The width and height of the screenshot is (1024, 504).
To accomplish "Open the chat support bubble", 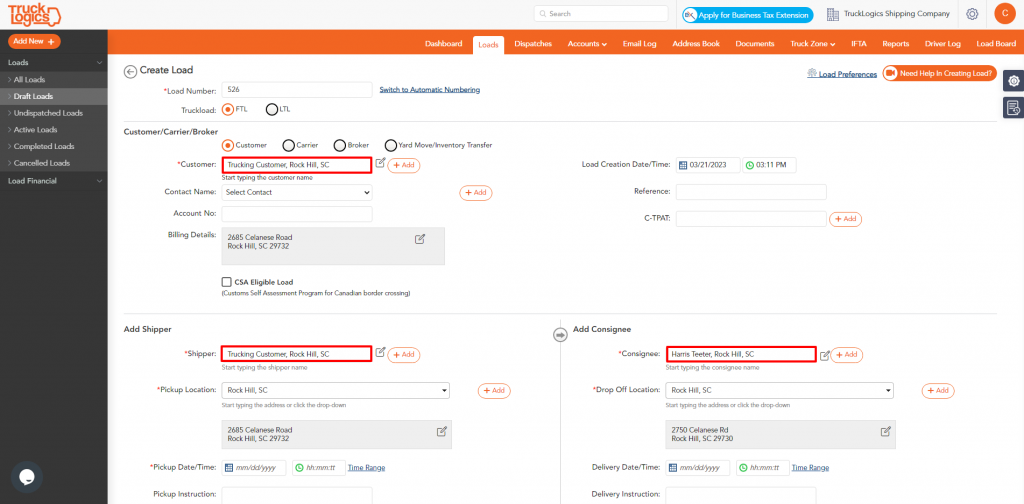I will (x=26, y=477).
